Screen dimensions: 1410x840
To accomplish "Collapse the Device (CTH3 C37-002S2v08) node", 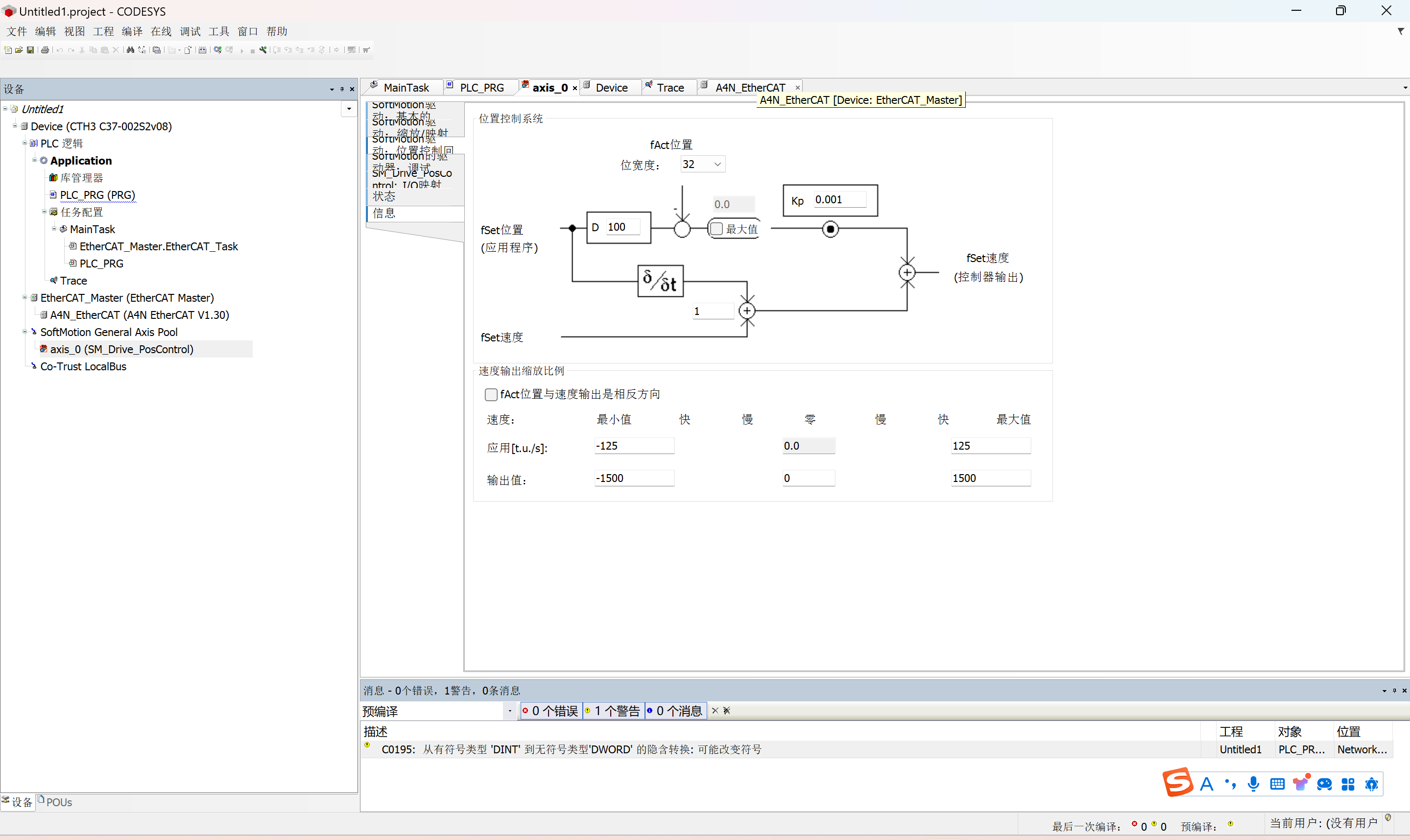I will coord(15,126).
